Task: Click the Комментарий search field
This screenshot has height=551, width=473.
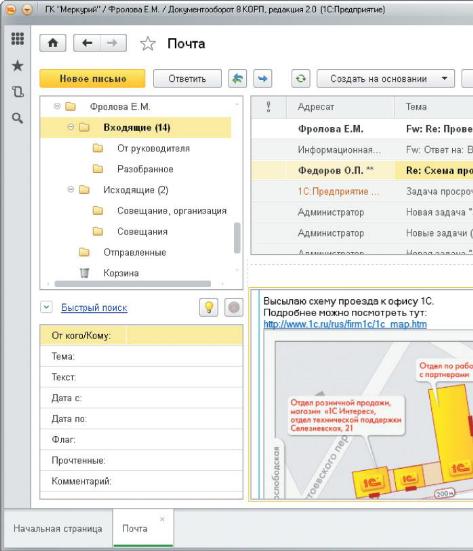Action: click(142, 481)
